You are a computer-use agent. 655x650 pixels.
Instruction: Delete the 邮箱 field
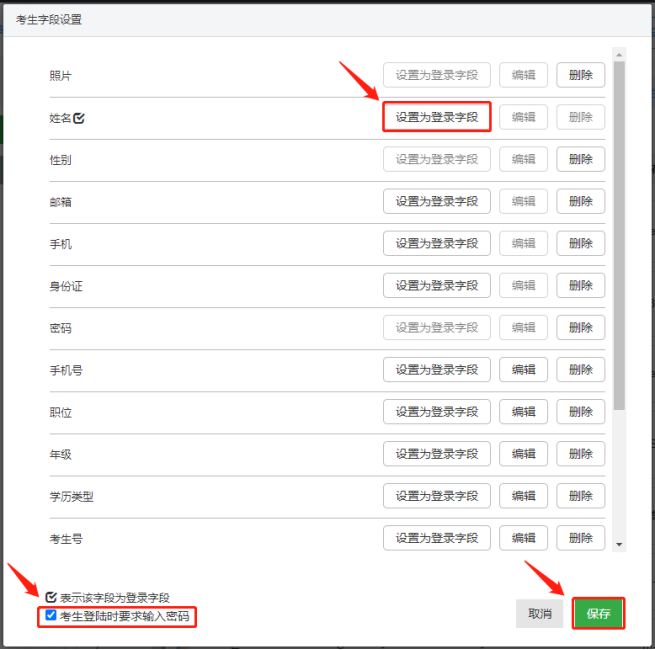[x=581, y=201]
